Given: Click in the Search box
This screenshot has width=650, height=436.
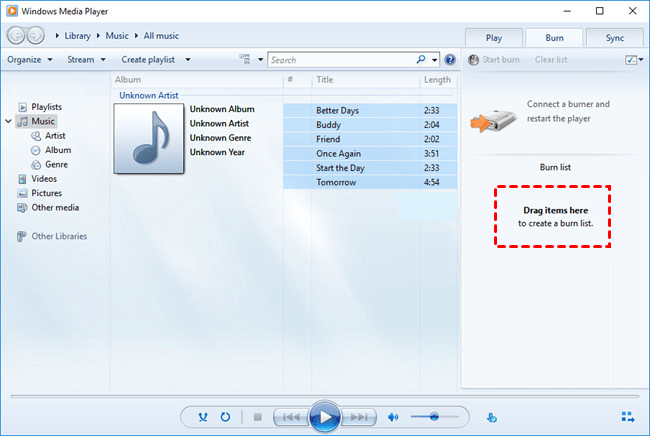Looking at the screenshot, I should click(x=341, y=60).
